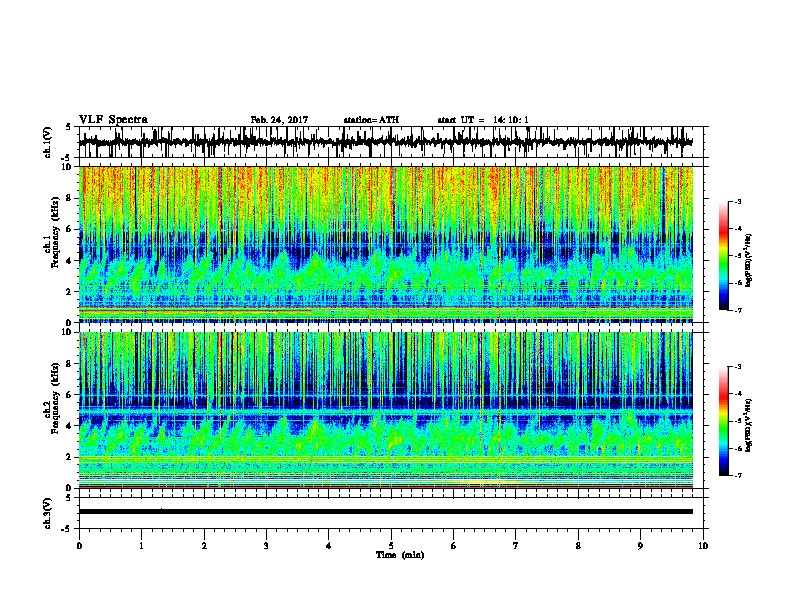Click the ch.1 "Frequency (kHz)" axis label
This screenshot has width=792, height=612.
[x=55, y=232]
